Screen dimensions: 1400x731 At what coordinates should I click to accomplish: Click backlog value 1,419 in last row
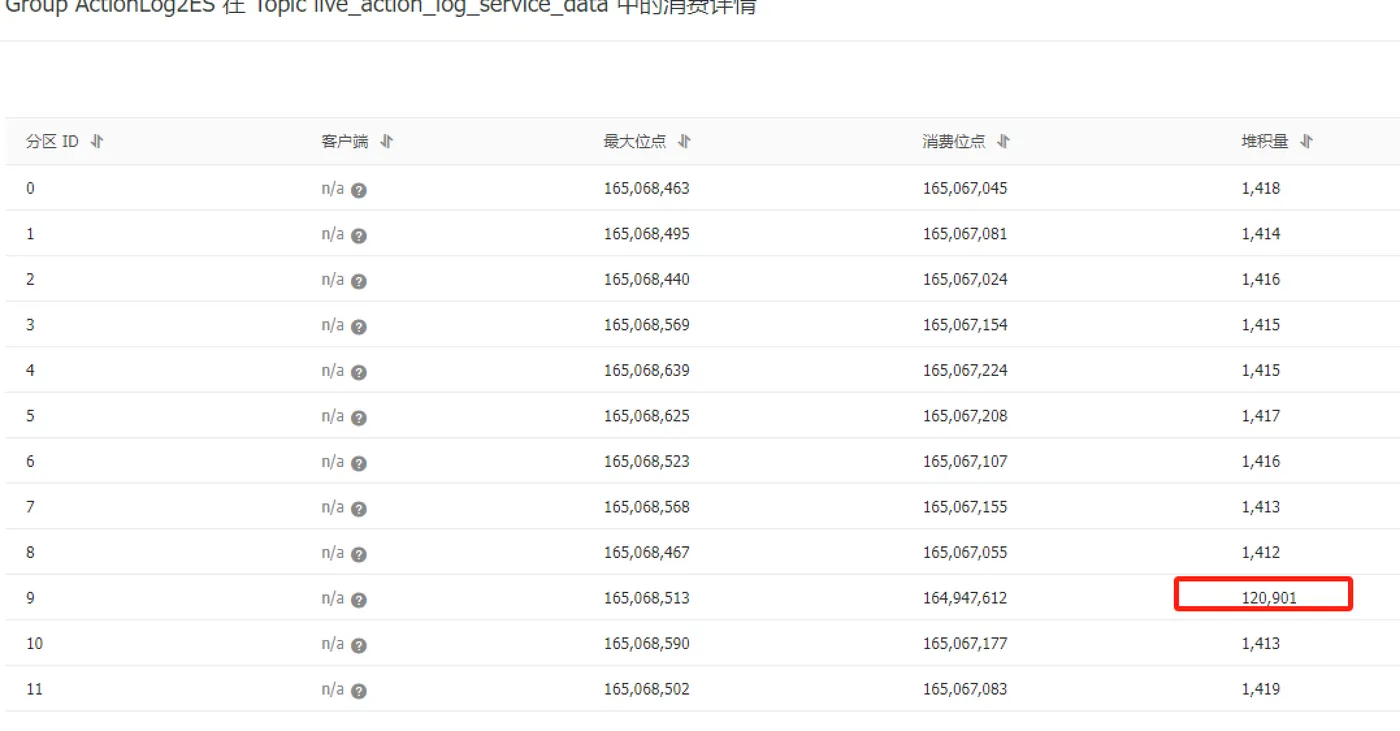point(1260,689)
